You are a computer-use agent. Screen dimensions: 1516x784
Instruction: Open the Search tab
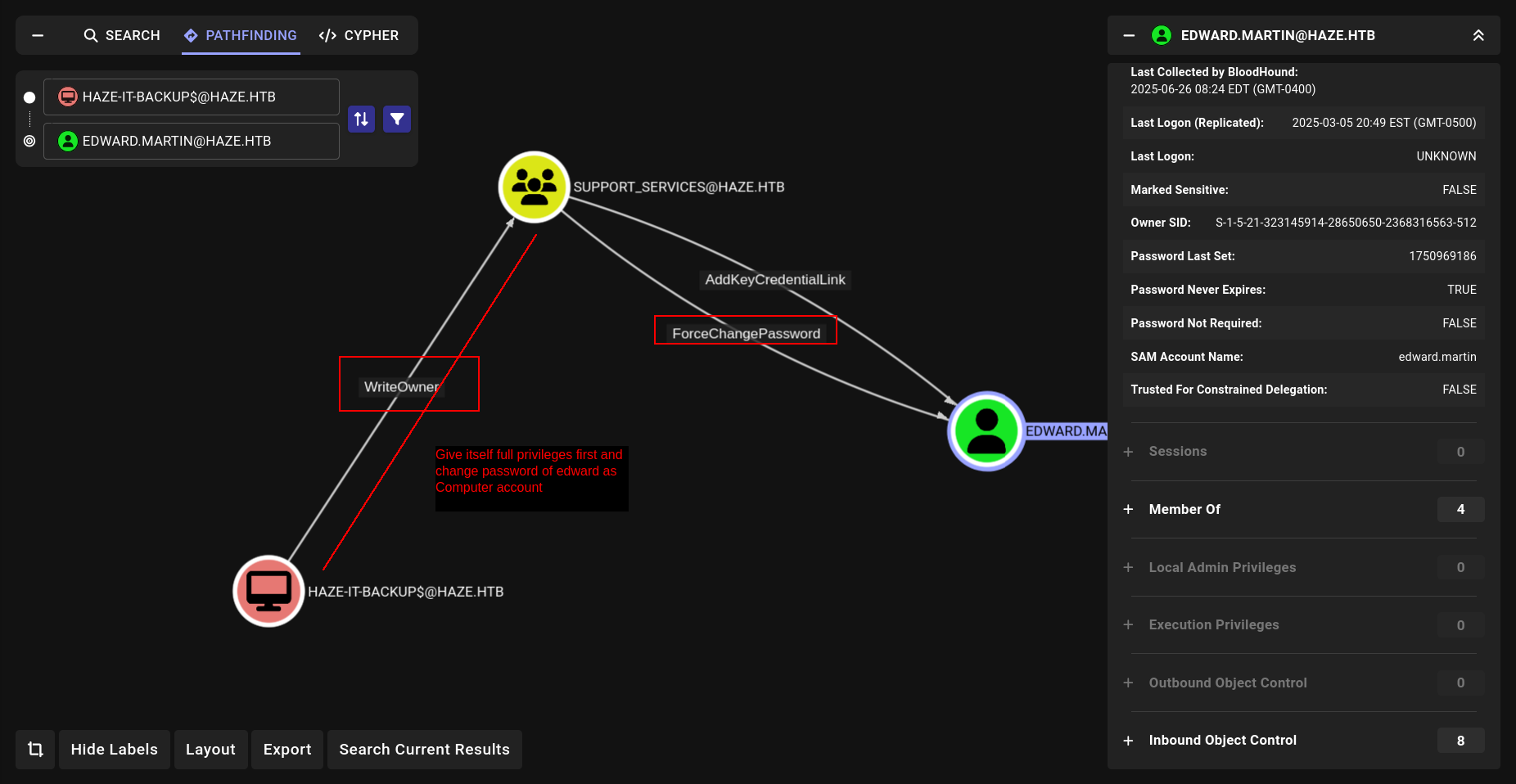[x=122, y=35]
